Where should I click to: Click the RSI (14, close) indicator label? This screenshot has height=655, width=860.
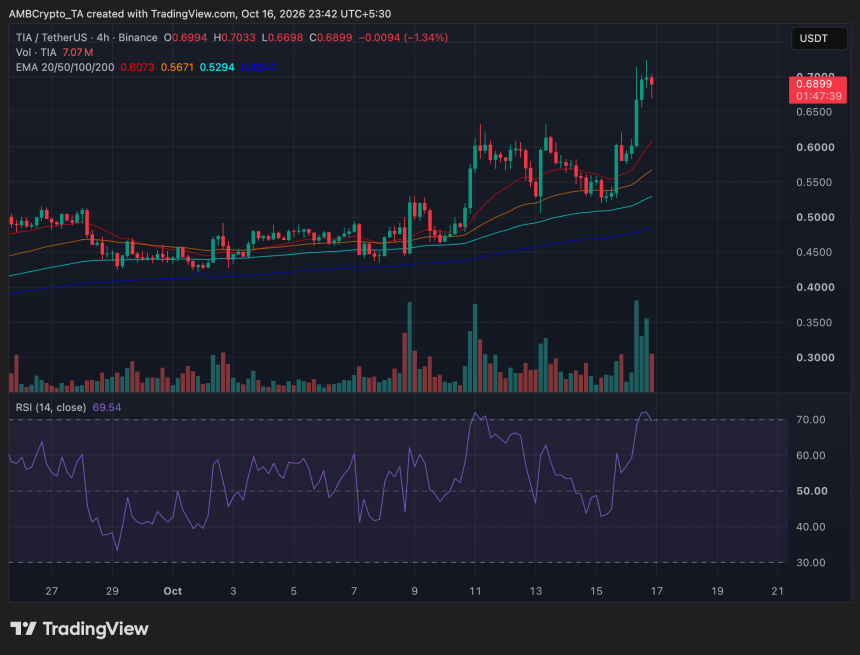click(x=50, y=407)
